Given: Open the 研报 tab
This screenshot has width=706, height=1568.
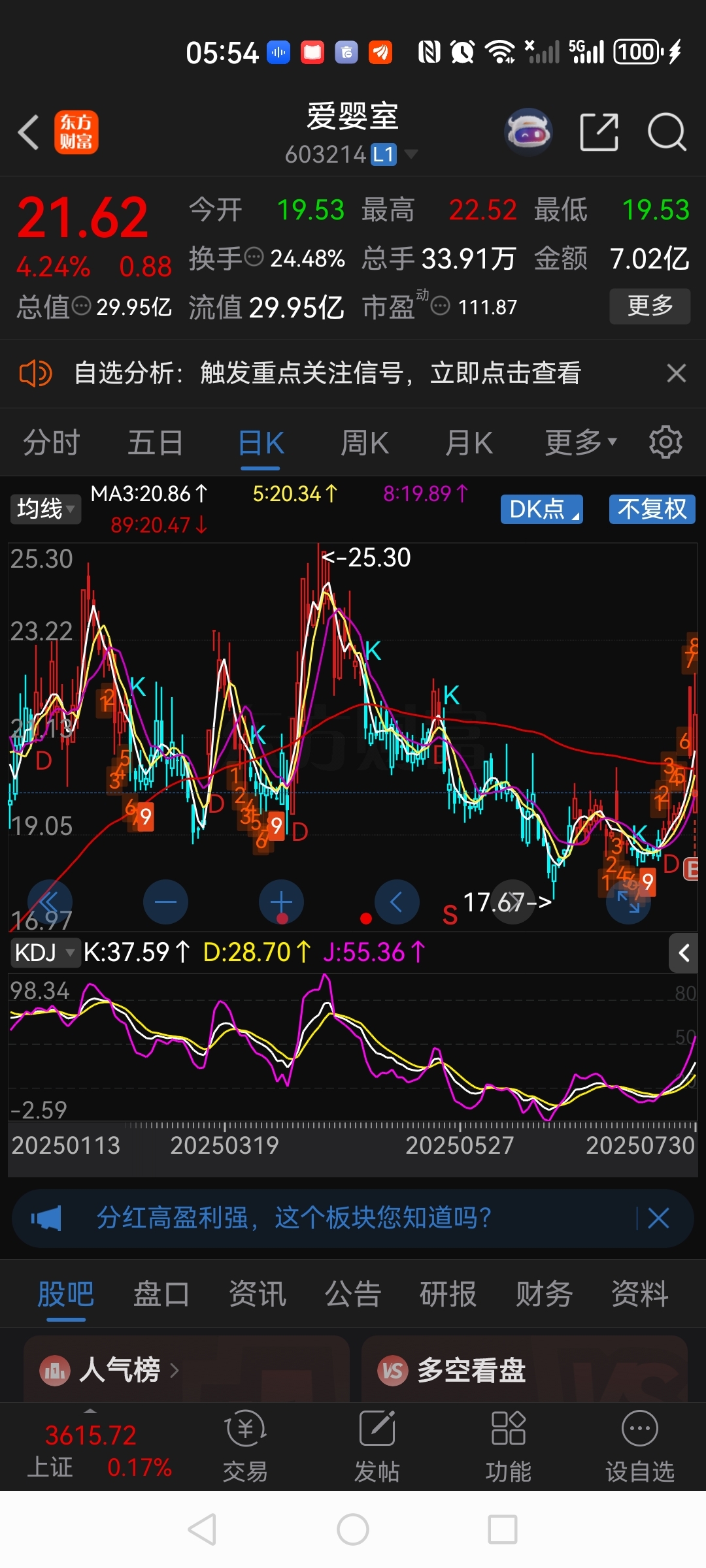Looking at the screenshot, I should pyautogui.click(x=448, y=1294).
